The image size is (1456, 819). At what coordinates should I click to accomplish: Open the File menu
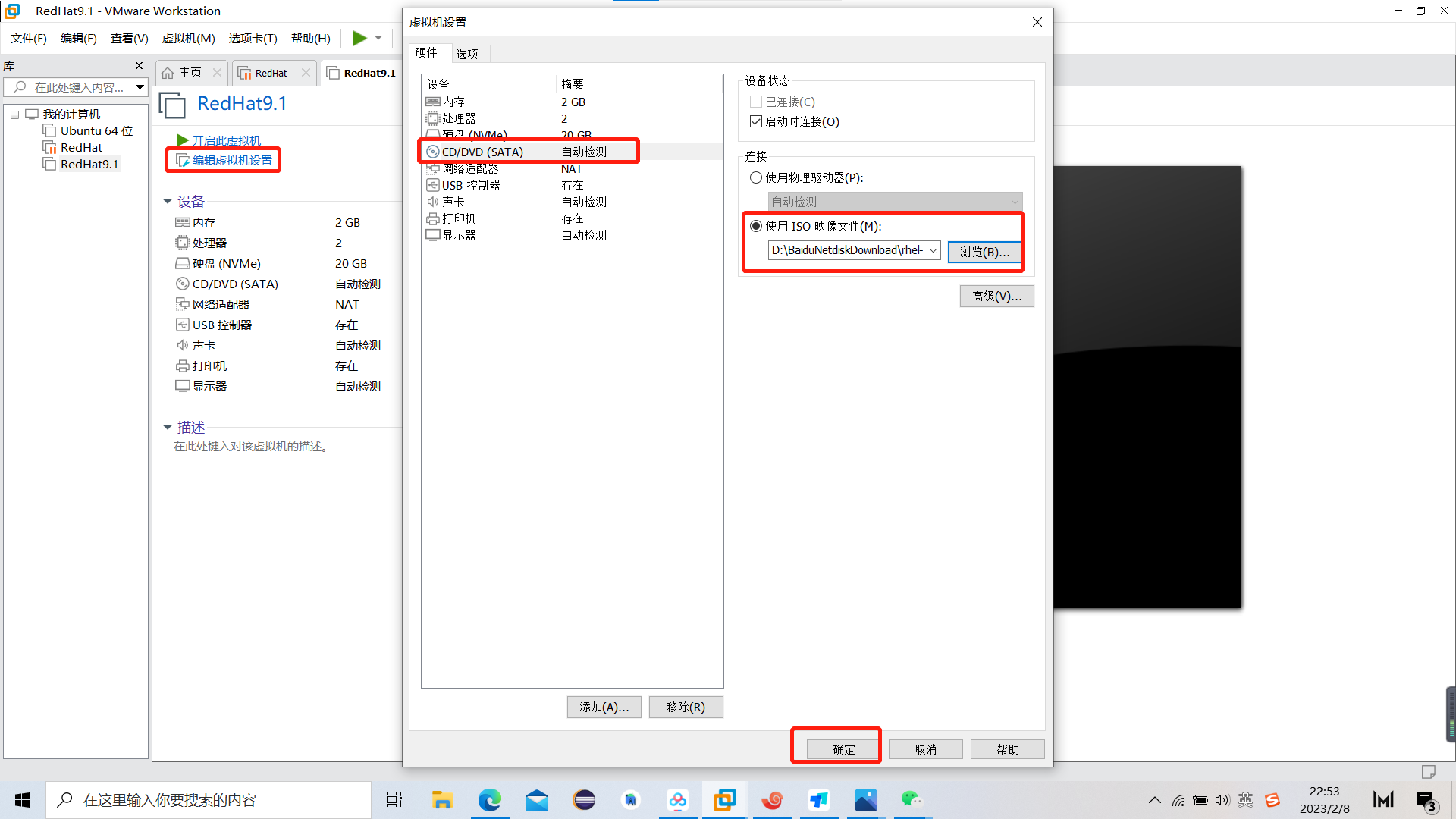pyautogui.click(x=29, y=38)
